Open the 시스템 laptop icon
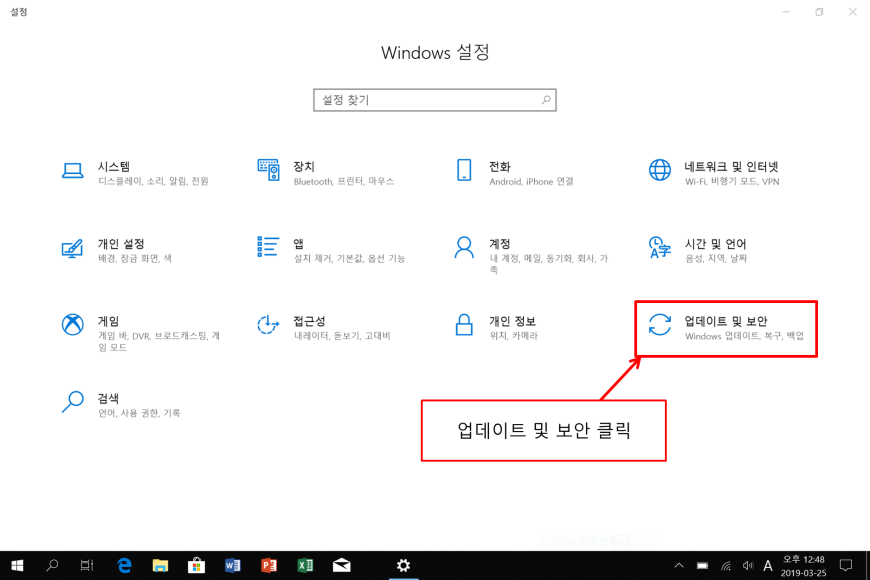870x580 pixels. tap(73, 170)
